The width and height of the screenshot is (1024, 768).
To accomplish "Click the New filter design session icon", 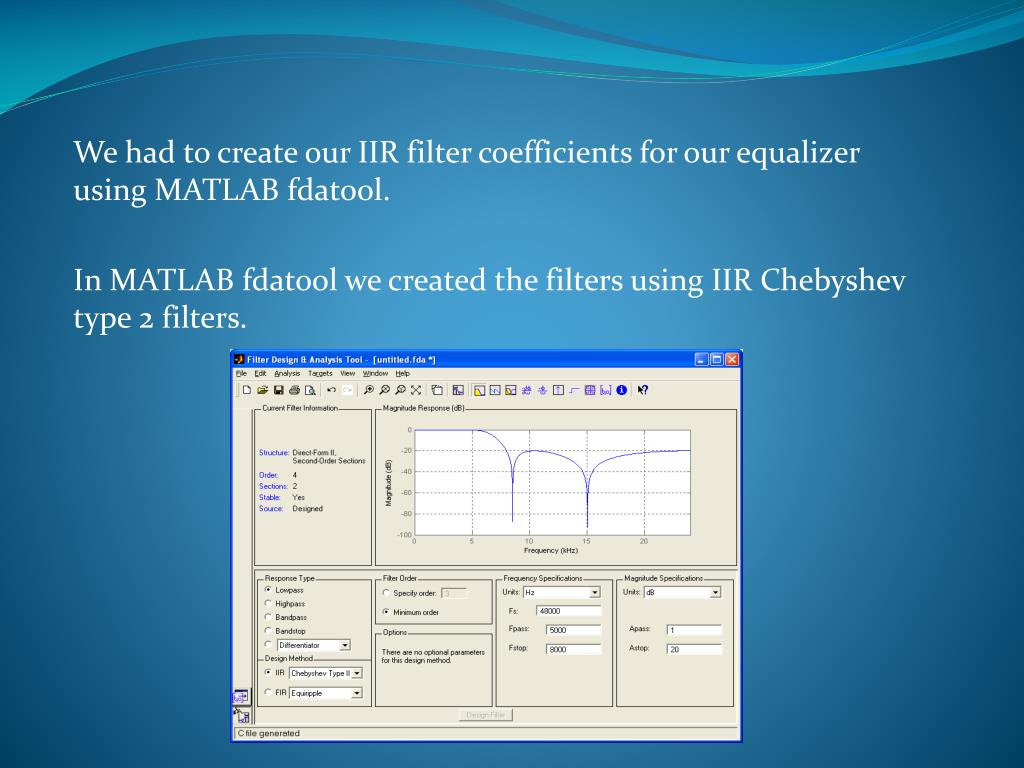I will click(247, 390).
